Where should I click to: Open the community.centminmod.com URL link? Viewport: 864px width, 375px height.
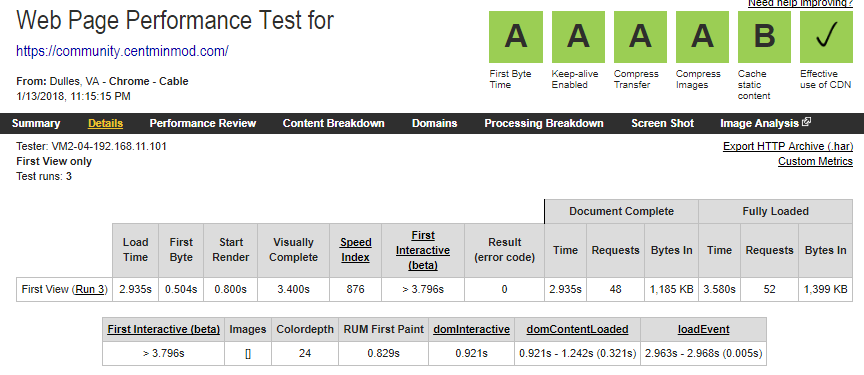[122, 51]
